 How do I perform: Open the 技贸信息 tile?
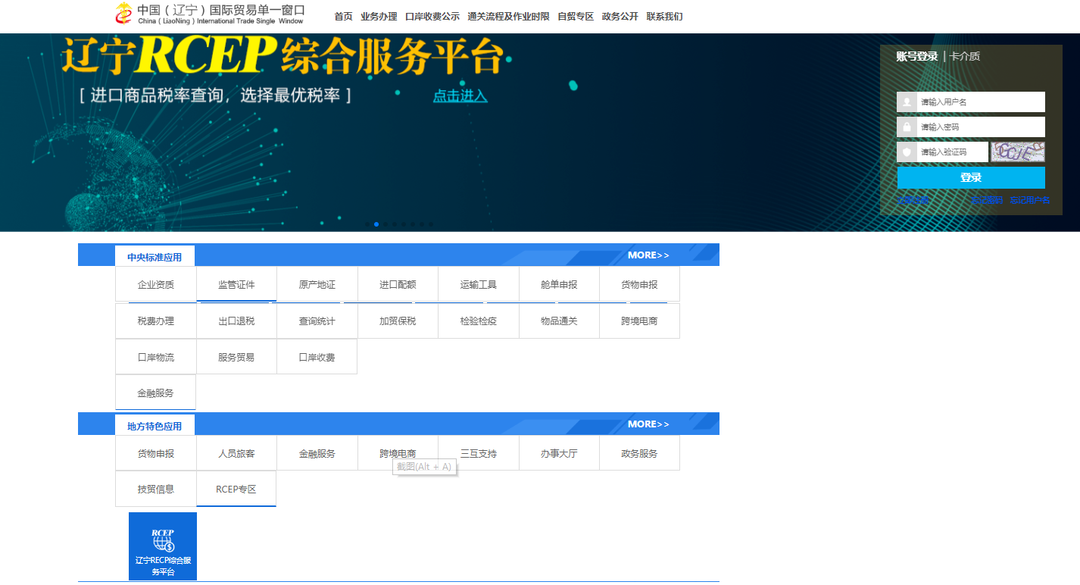coord(156,489)
